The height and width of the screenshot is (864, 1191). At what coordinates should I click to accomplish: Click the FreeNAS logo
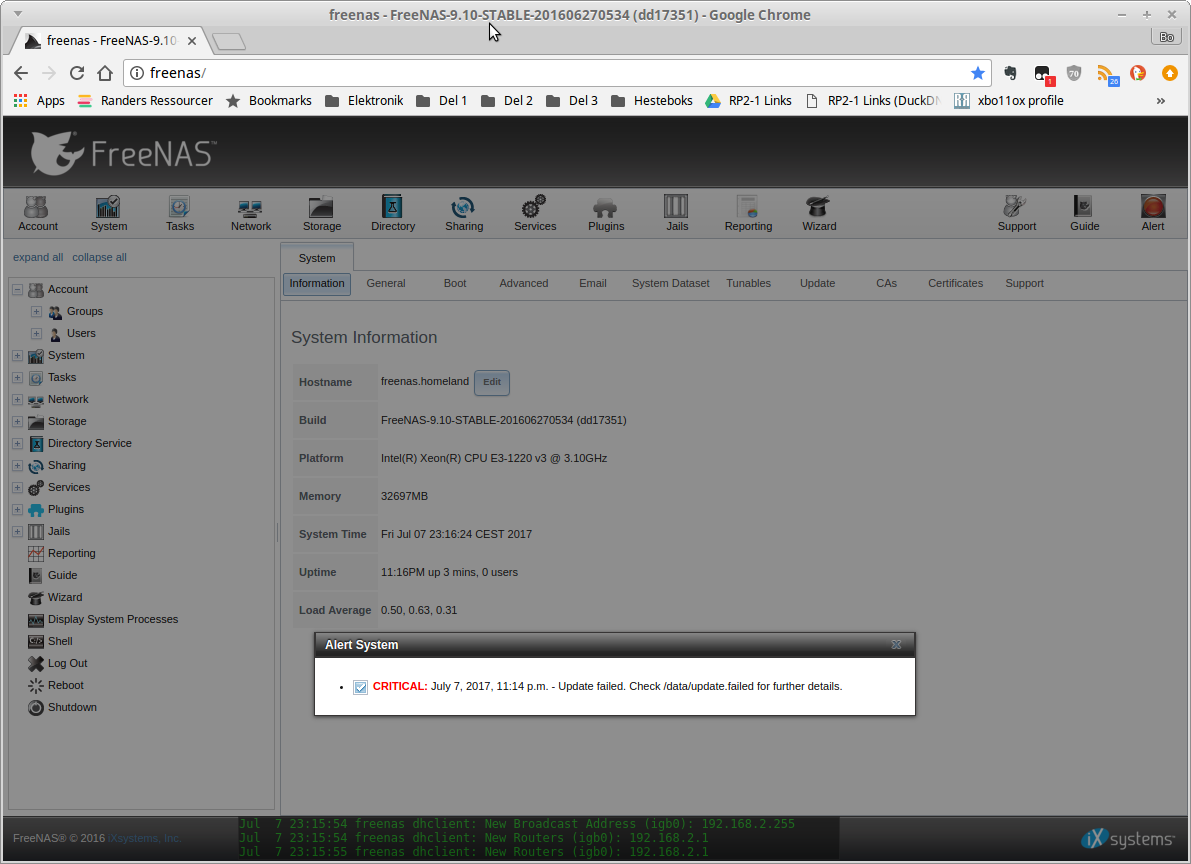tap(124, 153)
